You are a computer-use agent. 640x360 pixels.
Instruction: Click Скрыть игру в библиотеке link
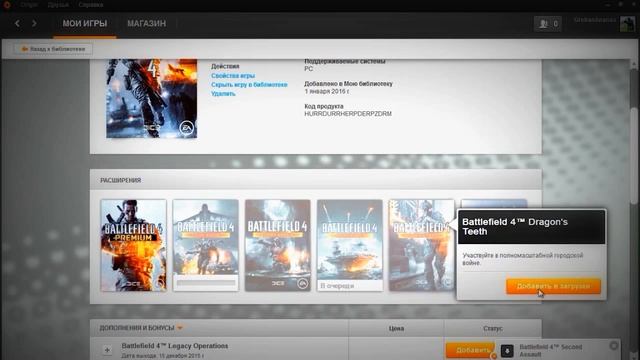(249, 84)
